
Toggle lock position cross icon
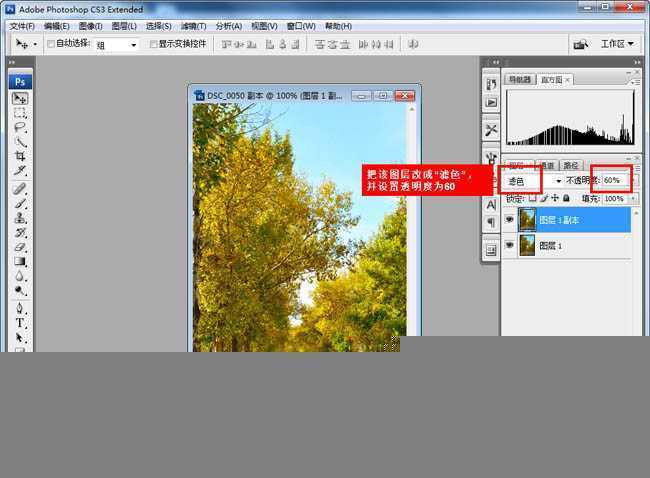tap(555, 199)
